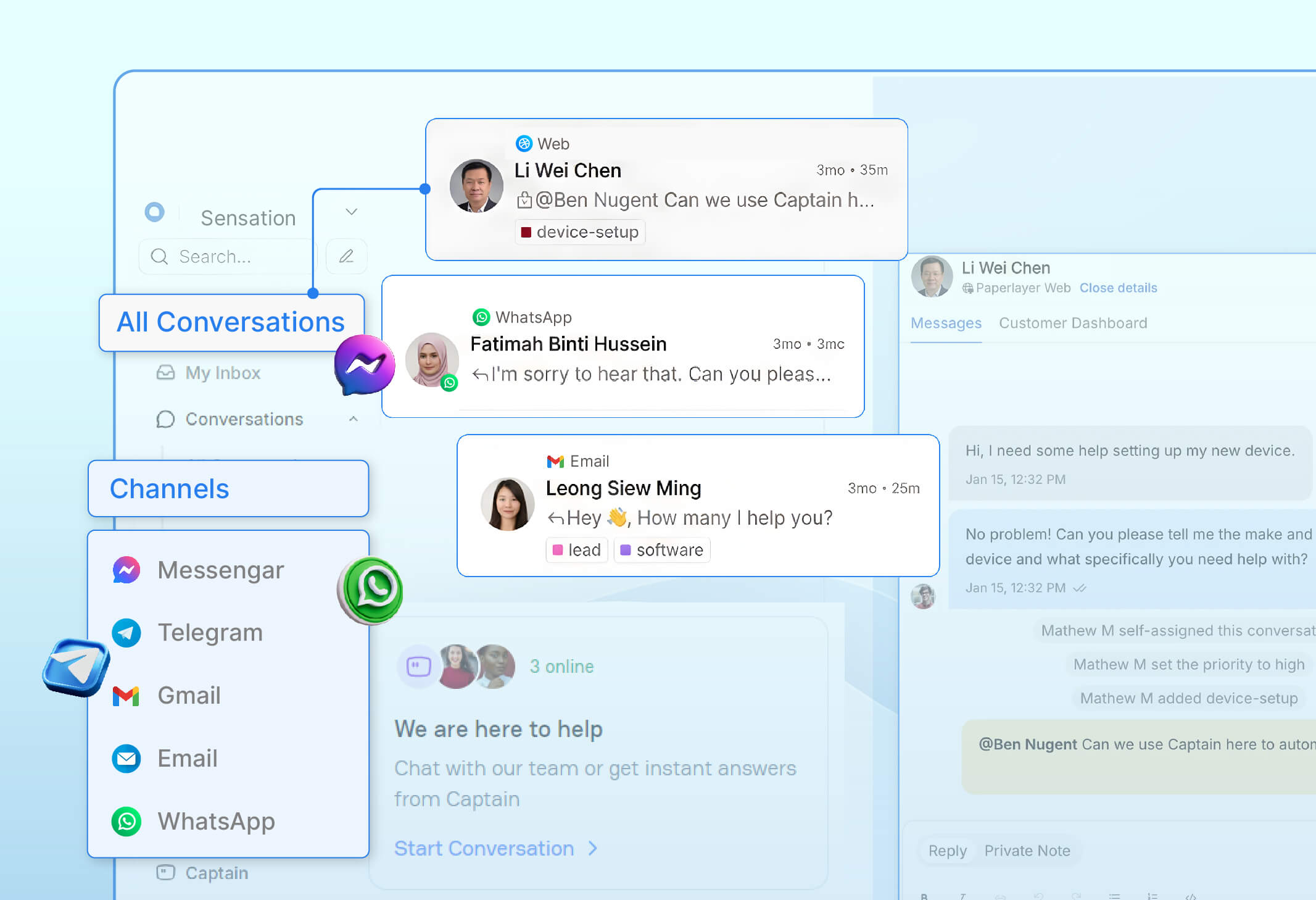The height and width of the screenshot is (900, 1316).
Task: Switch to the Messages tab
Action: click(x=945, y=323)
